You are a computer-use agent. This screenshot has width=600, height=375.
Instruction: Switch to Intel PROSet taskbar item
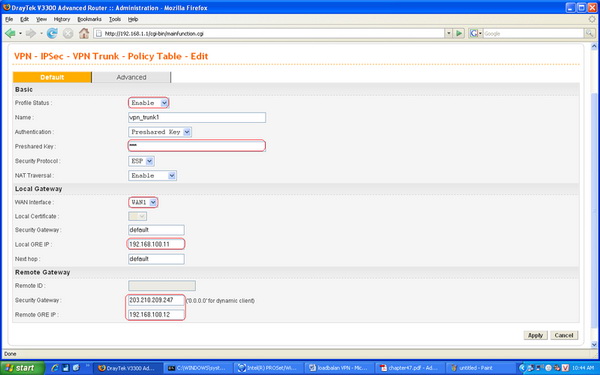(269, 368)
